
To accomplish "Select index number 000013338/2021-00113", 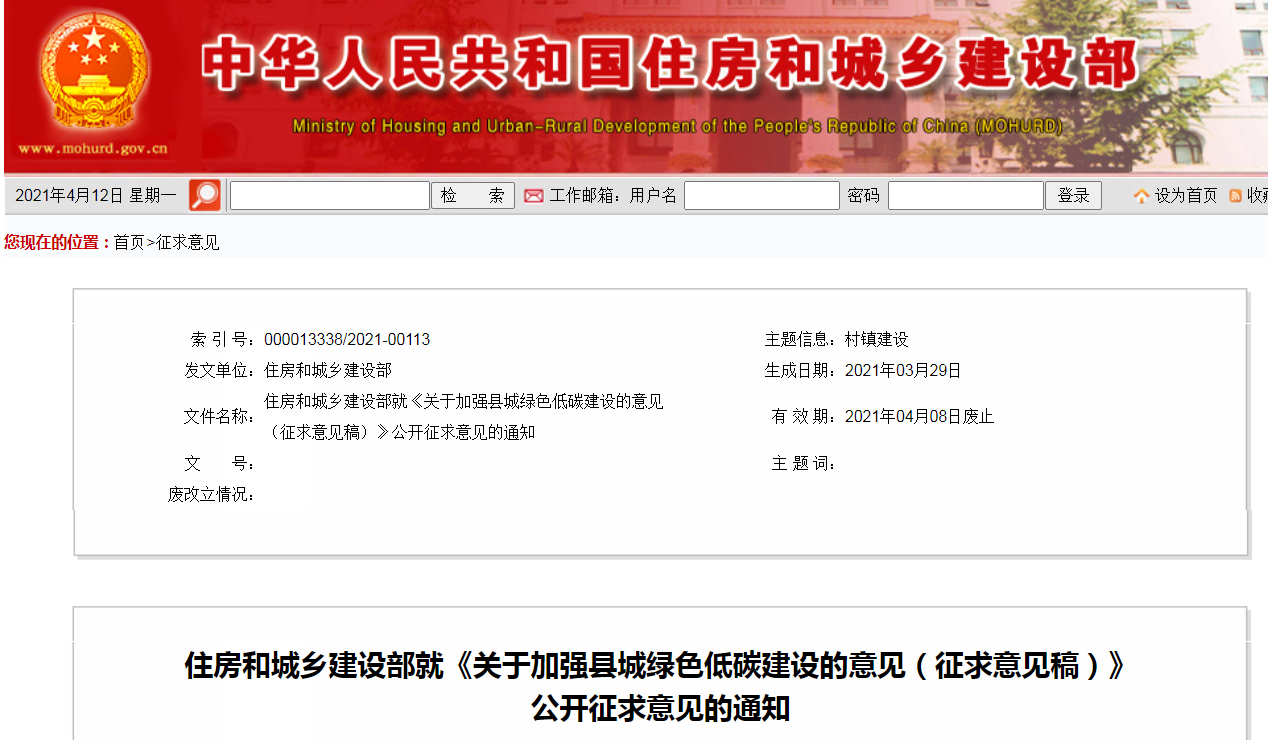I will click(x=347, y=340).
